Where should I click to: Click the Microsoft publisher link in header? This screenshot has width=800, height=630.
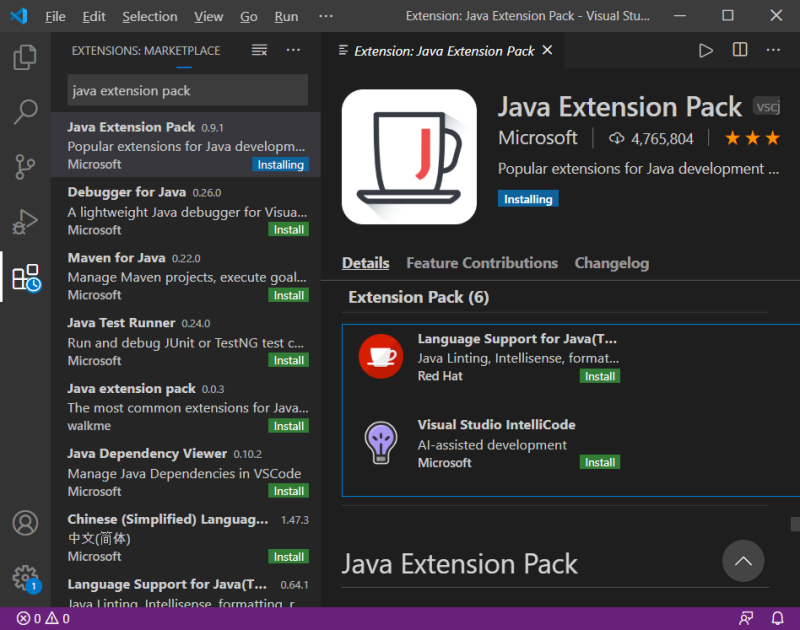point(538,138)
